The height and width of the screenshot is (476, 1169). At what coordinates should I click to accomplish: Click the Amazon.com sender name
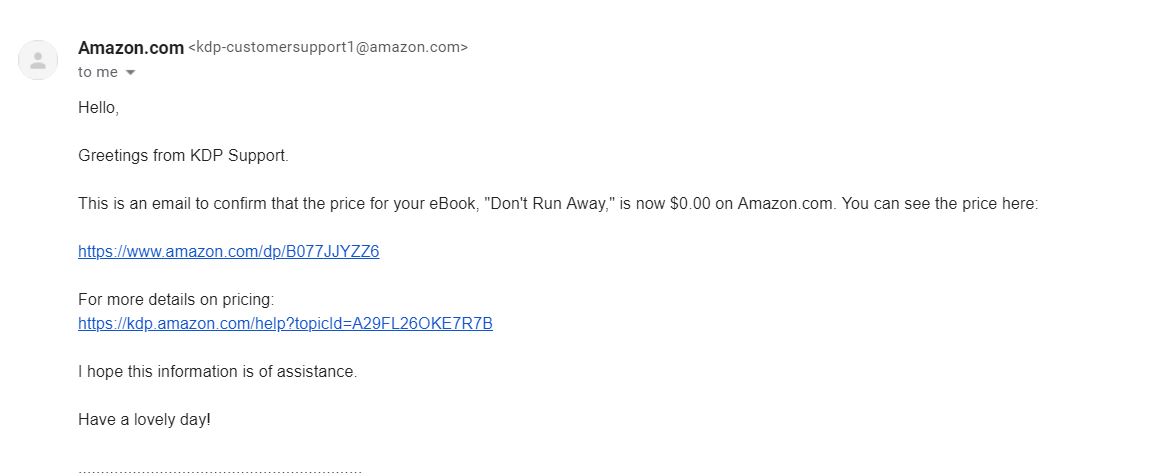131,47
